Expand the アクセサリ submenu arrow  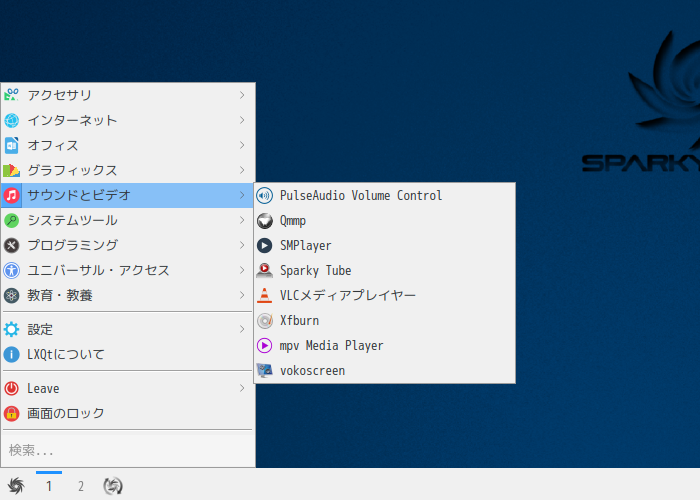tap(242, 95)
